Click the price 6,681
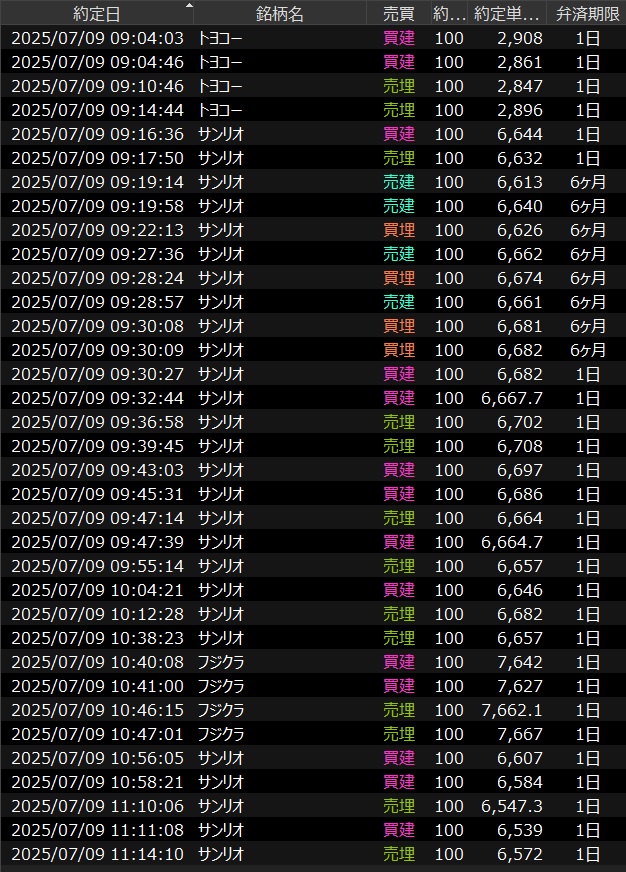 (520, 326)
